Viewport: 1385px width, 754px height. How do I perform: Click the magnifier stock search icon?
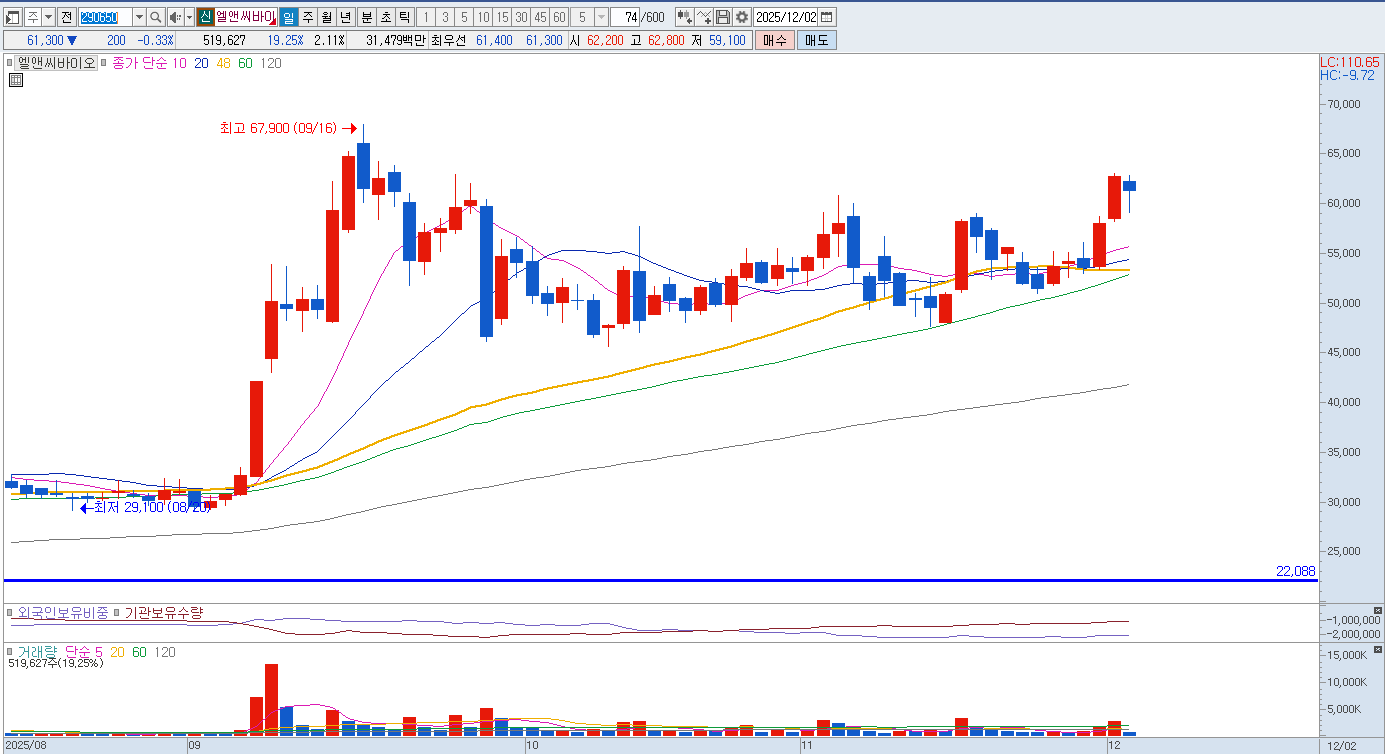(x=156, y=17)
